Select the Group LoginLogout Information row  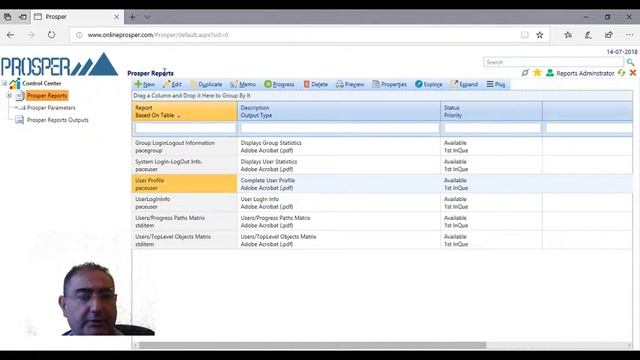(x=382, y=147)
